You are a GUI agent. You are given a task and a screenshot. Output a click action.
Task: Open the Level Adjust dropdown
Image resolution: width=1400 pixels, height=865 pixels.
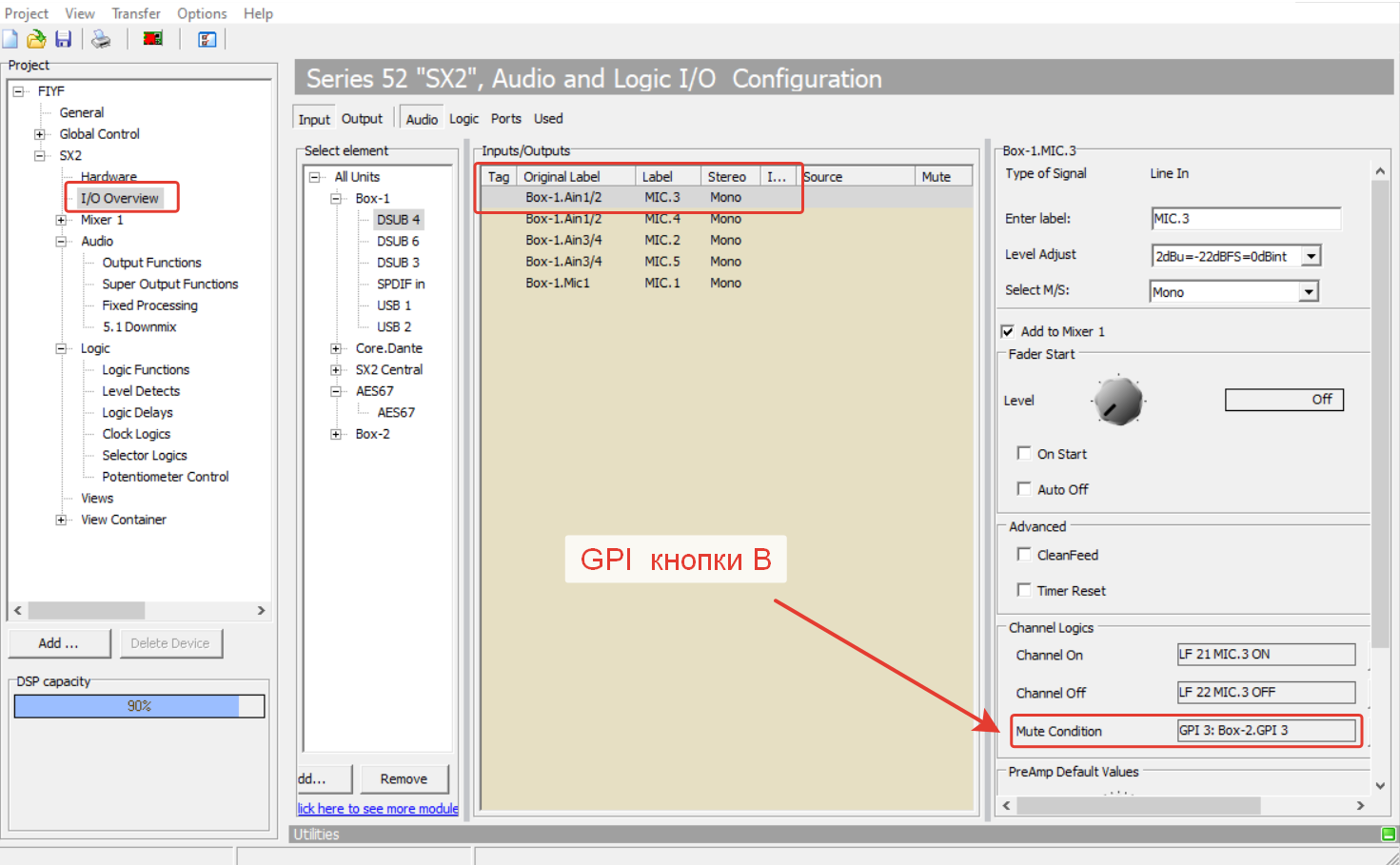pos(1311,256)
